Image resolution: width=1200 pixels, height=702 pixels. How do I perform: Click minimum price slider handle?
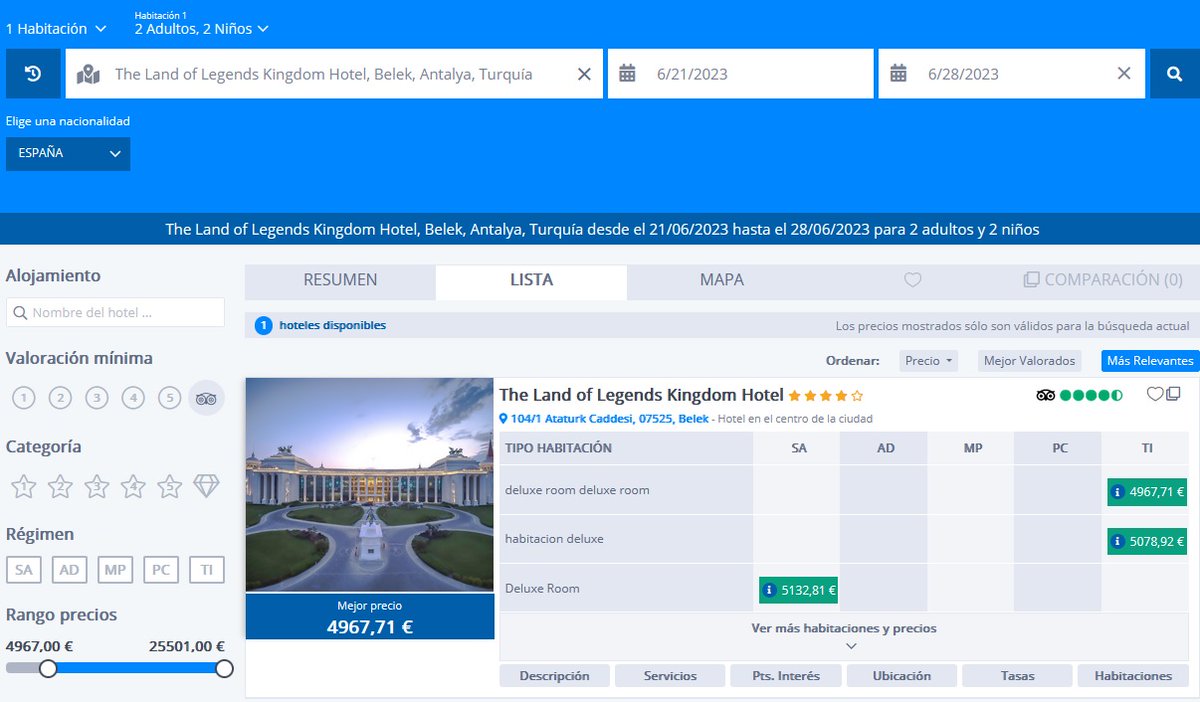[47, 669]
